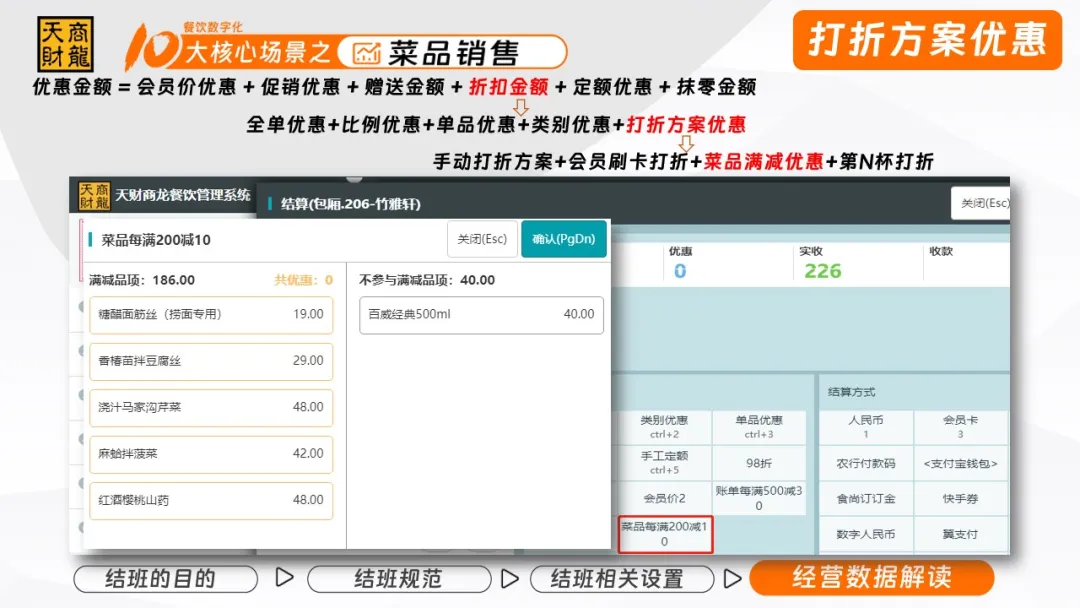Choose 类别优惠 discount type
The width and height of the screenshot is (1080, 608).
(x=664, y=427)
